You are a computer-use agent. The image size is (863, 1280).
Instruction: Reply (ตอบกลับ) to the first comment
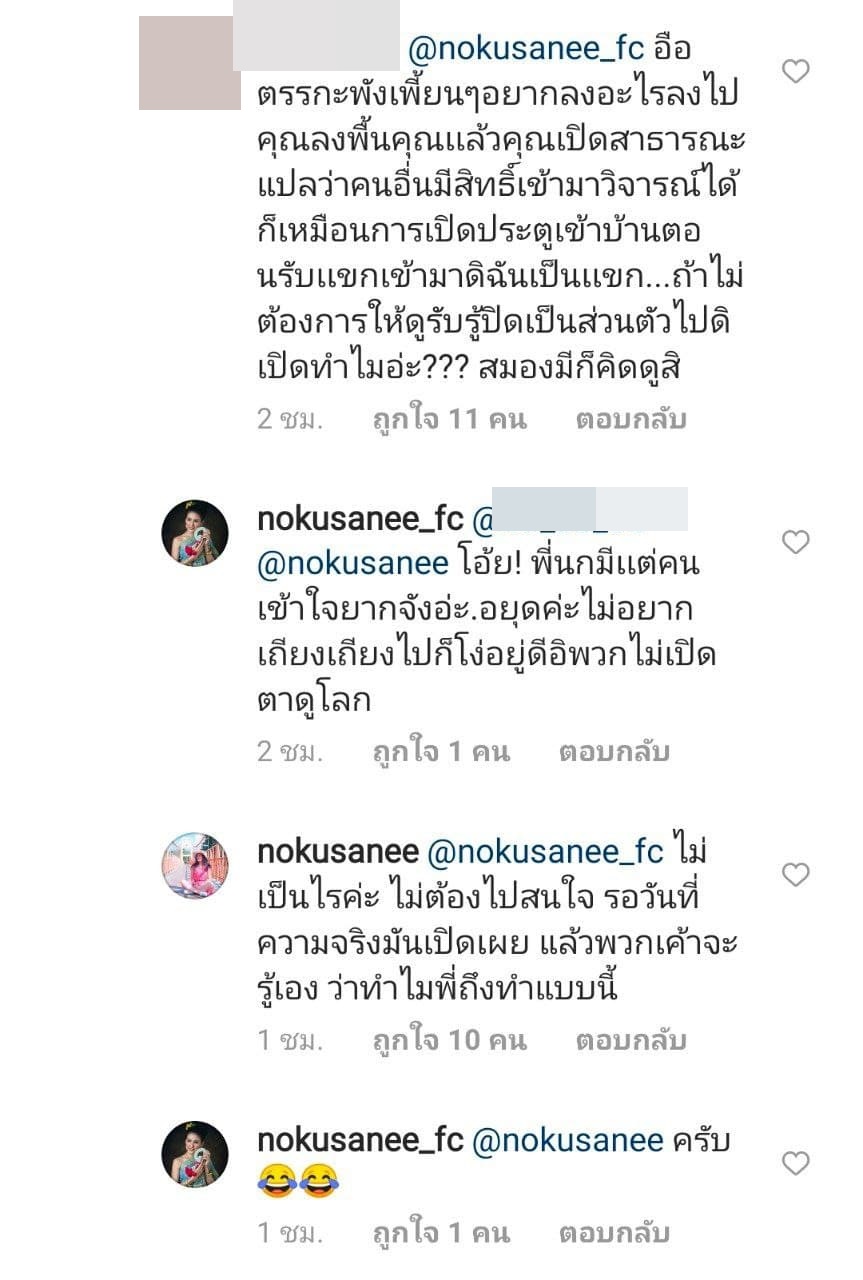point(630,419)
